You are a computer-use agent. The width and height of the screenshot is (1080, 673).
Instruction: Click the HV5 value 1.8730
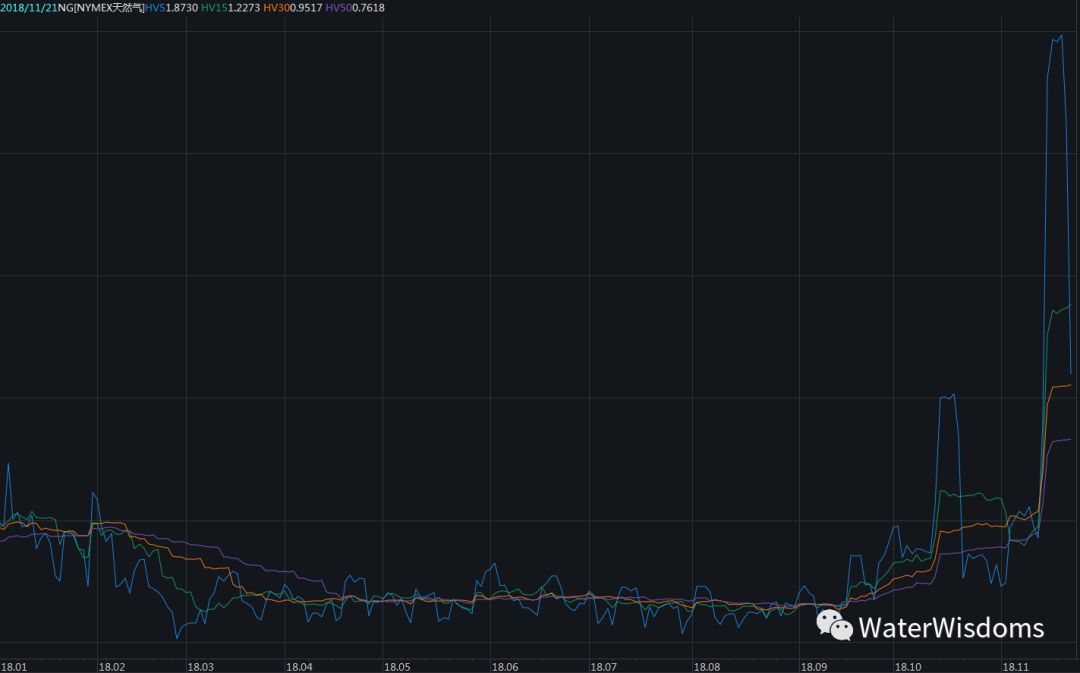coord(182,8)
